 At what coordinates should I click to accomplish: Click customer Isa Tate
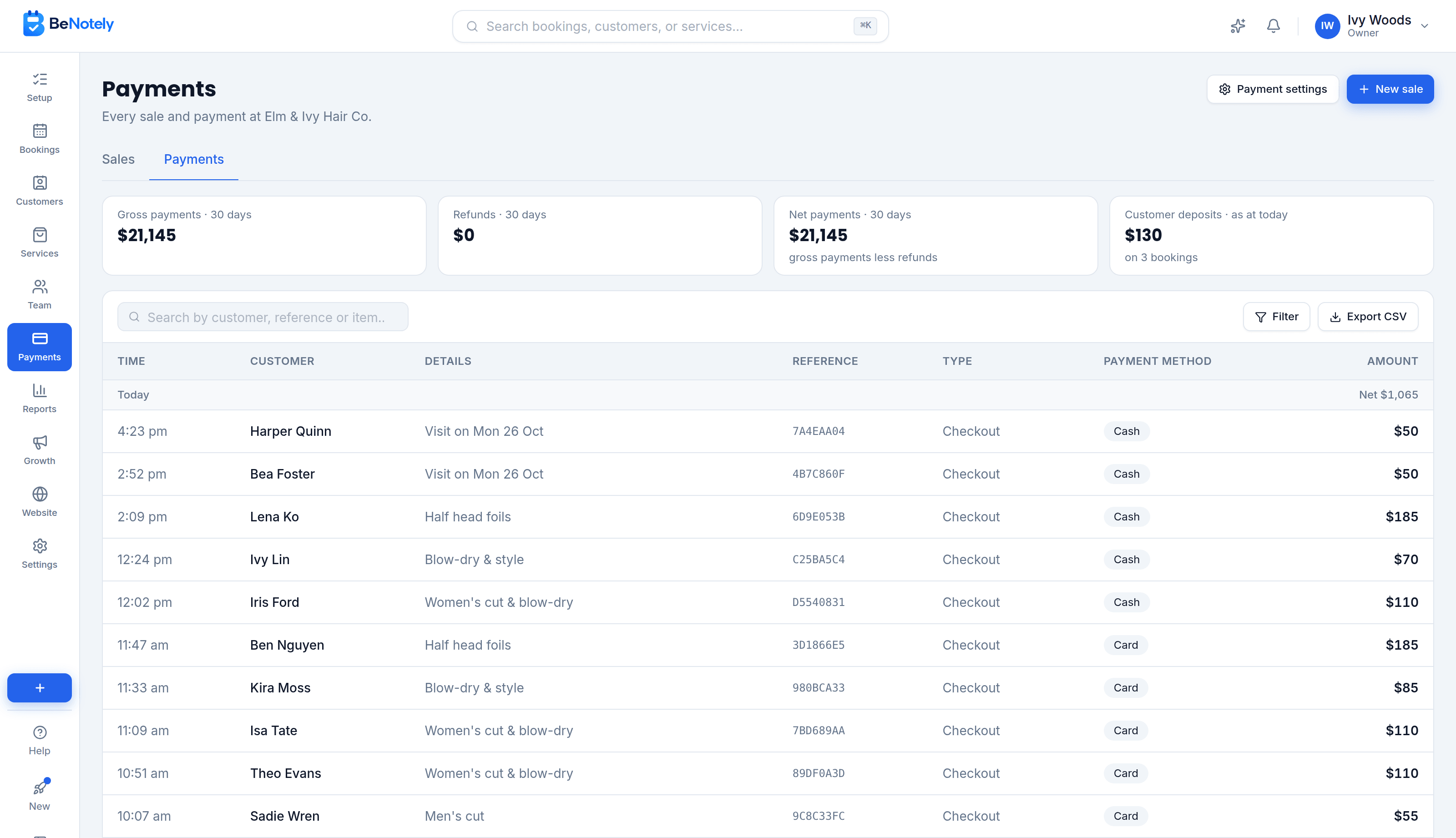[x=273, y=730]
